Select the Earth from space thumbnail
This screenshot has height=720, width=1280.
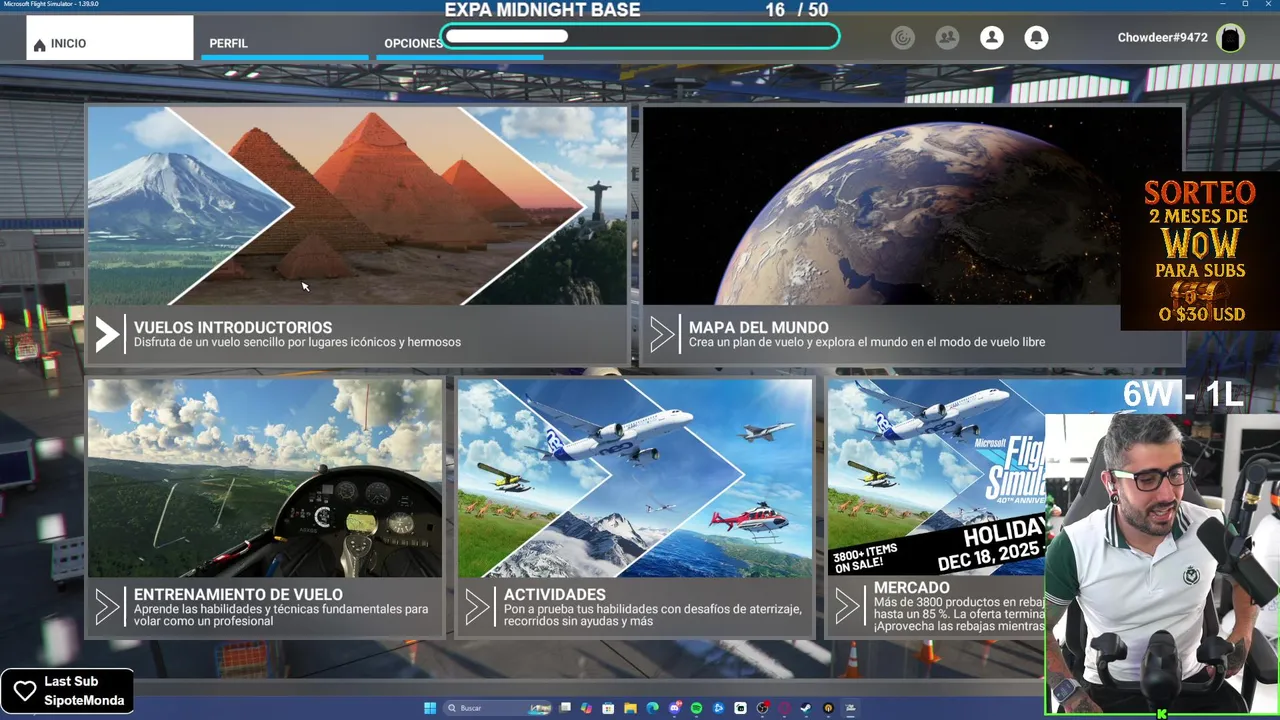912,205
